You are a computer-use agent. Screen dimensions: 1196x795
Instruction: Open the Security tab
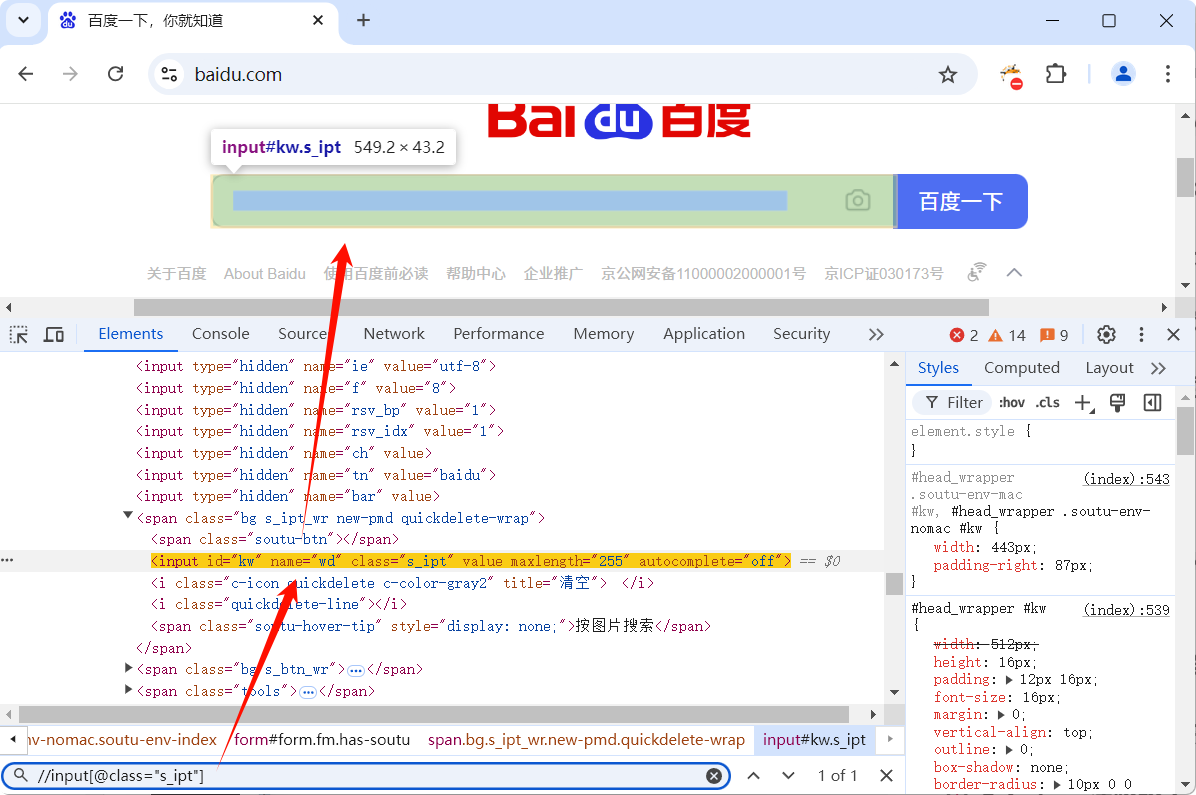(802, 334)
